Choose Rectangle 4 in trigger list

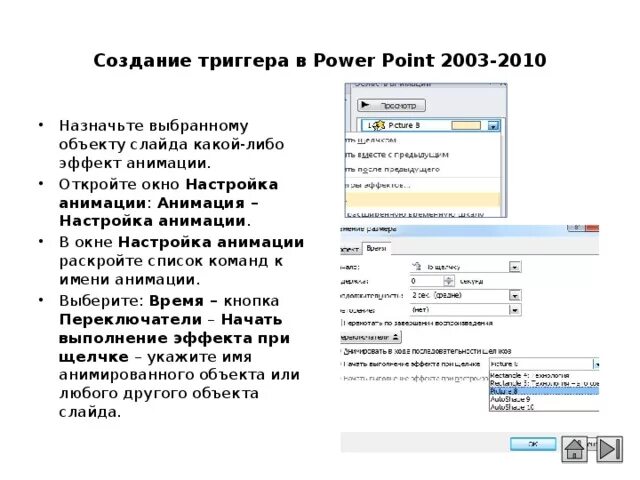click(544, 376)
